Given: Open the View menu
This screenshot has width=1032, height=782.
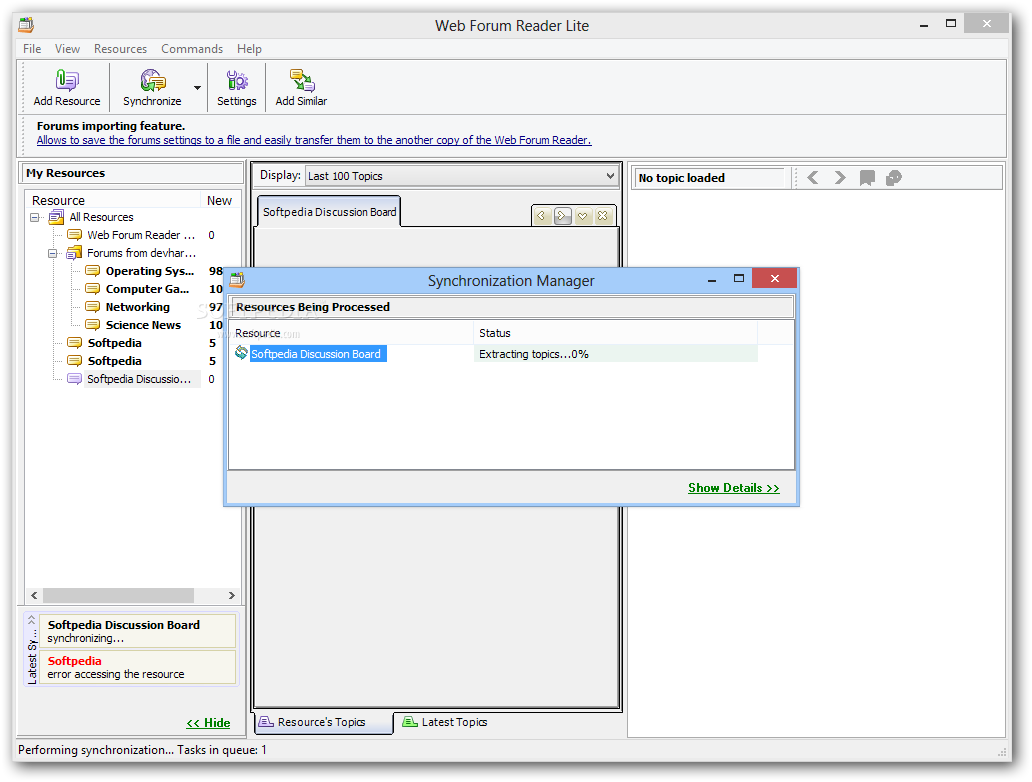Looking at the screenshot, I should click(67, 49).
